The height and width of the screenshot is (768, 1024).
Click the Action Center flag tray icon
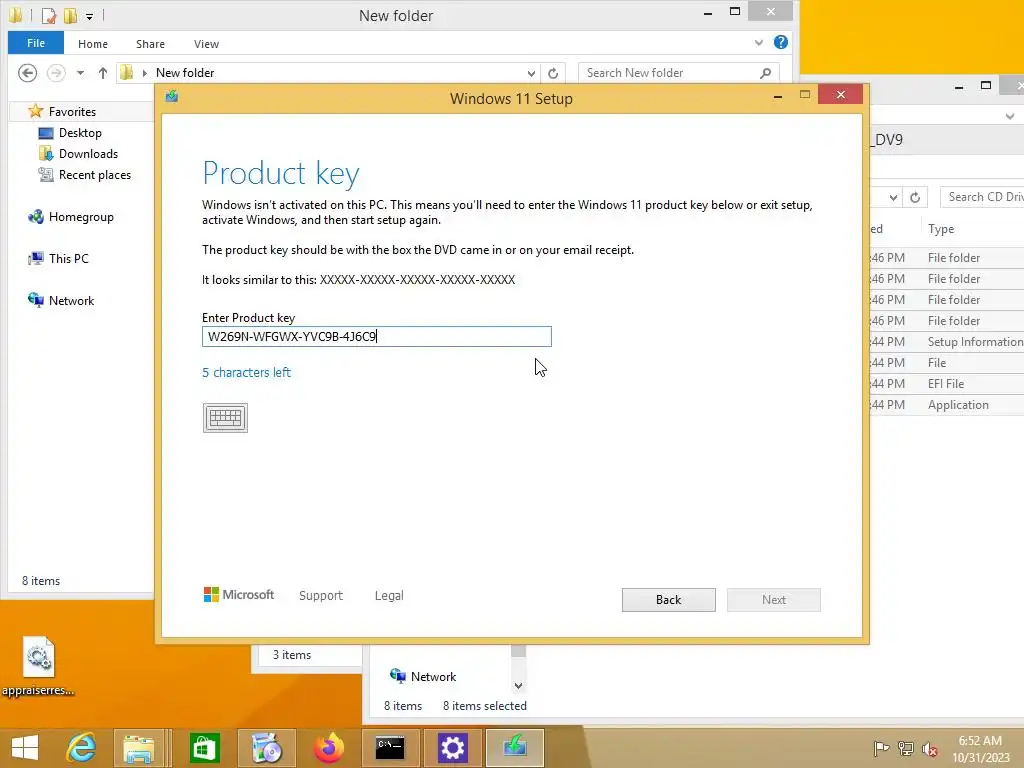(x=881, y=748)
